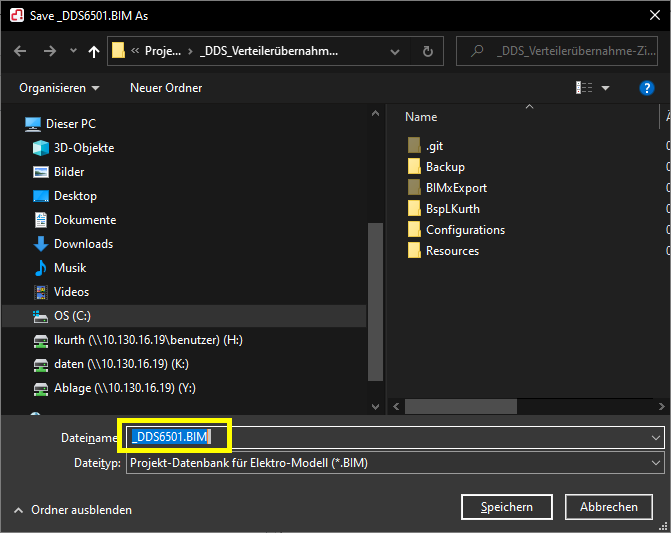Click the Downloads blue arrow icon
This screenshot has width=671, height=533.
click(41, 244)
